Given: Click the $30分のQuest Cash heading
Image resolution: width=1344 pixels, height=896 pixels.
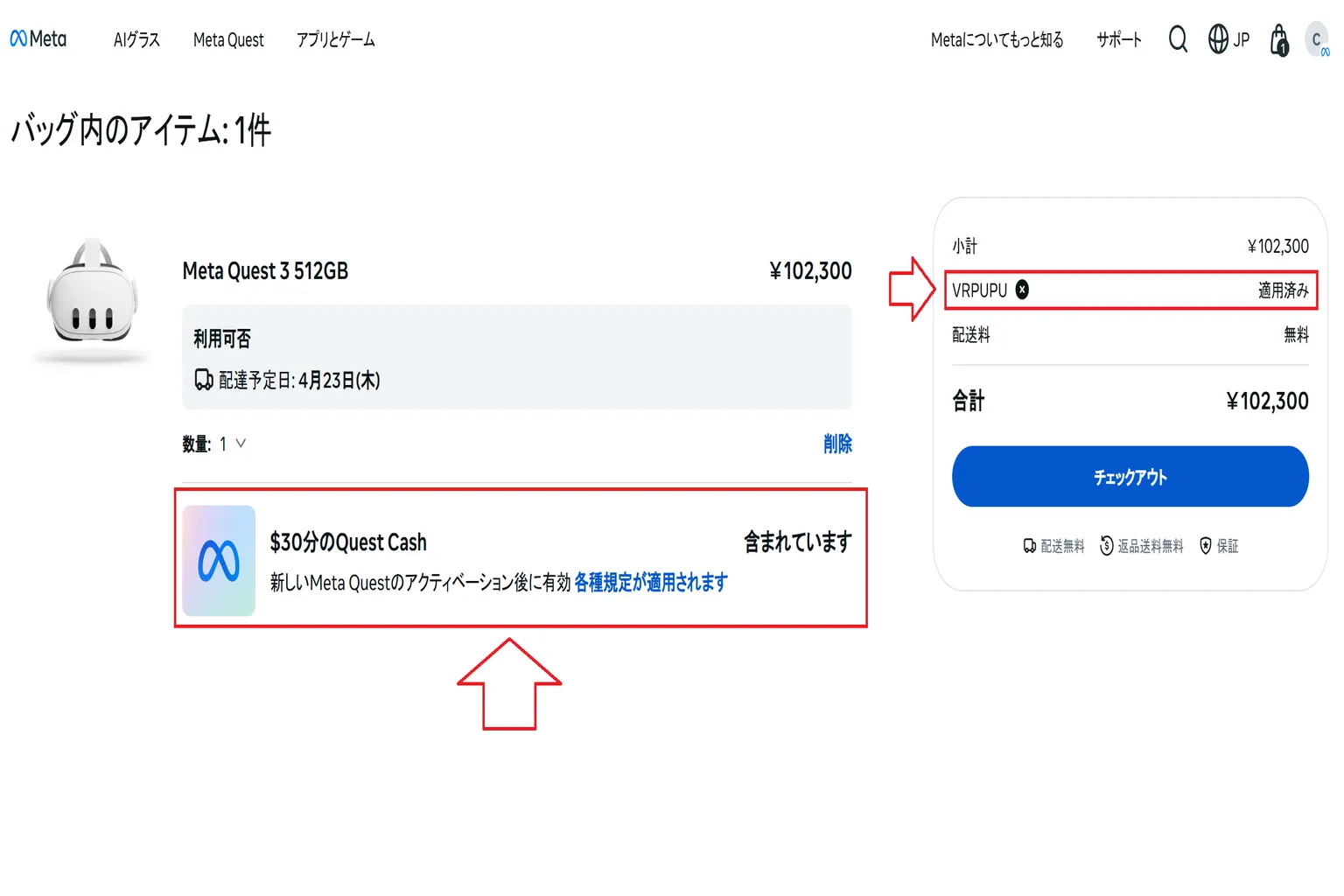Looking at the screenshot, I should 348,542.
